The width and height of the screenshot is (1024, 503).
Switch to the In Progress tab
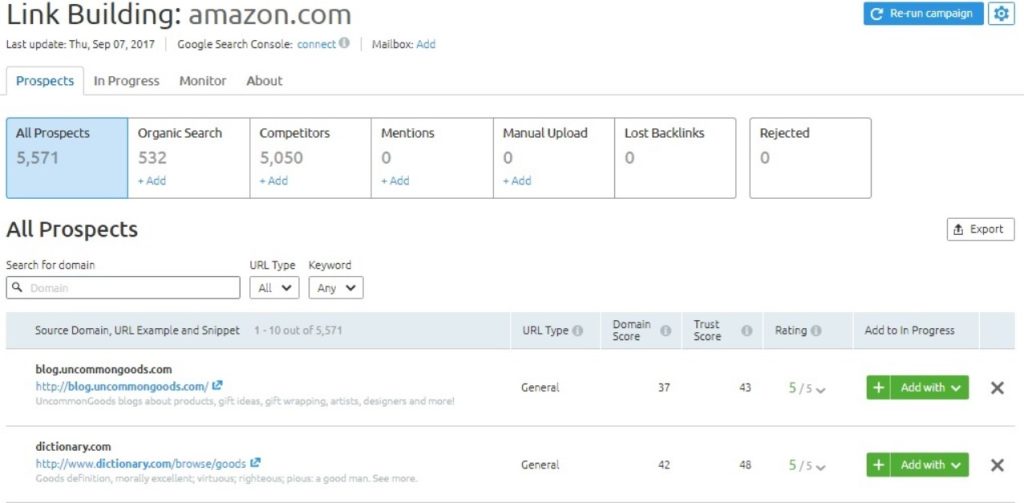127,81
